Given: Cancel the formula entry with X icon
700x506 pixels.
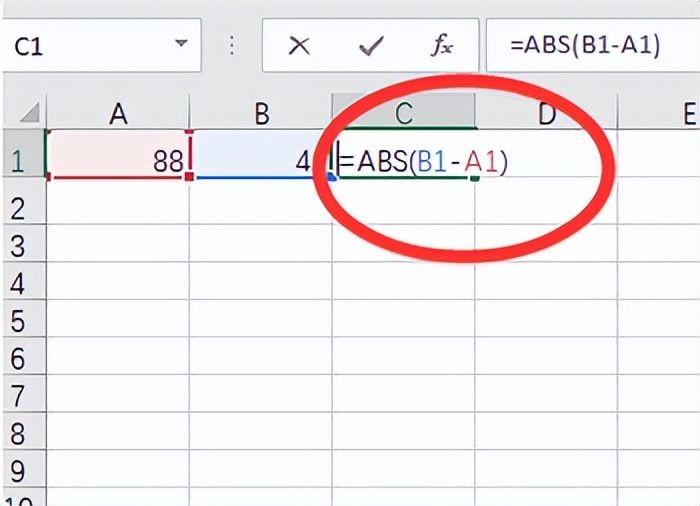Looking at the screenshot, I should 299,46.
